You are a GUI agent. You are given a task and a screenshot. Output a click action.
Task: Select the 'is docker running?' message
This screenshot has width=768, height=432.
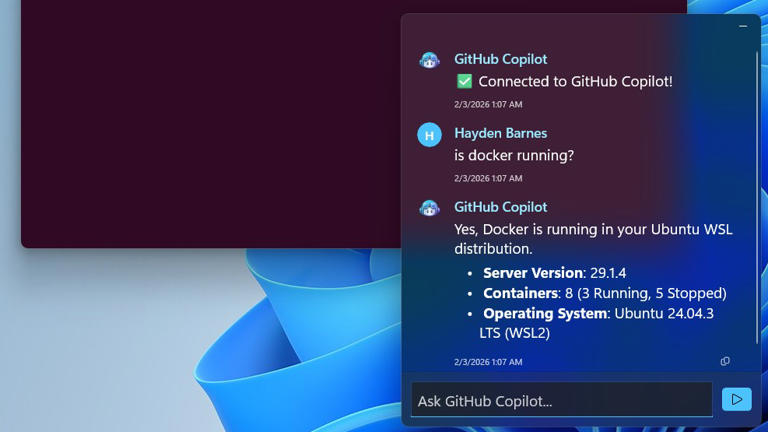point(514,155)
